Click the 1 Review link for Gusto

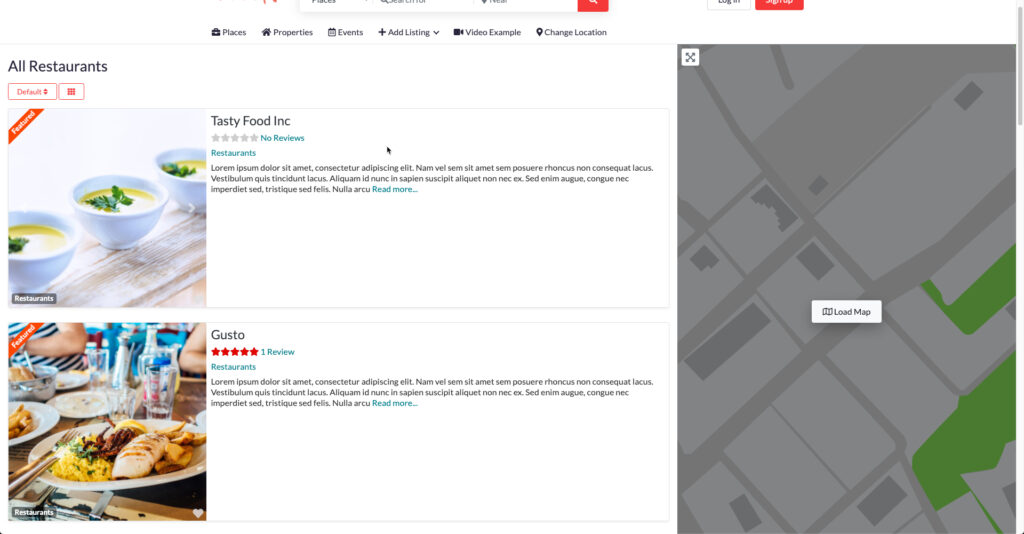[278, 352]
